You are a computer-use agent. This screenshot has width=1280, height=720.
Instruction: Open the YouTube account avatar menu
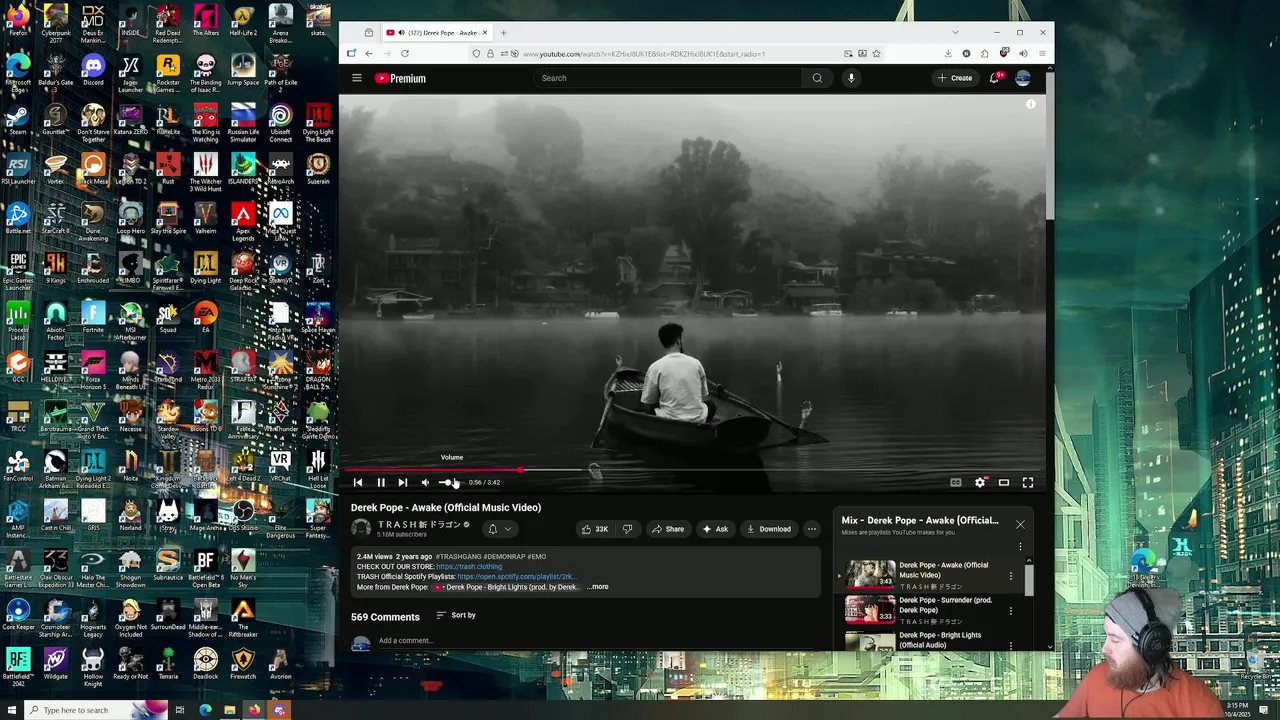coord(1023,78)
